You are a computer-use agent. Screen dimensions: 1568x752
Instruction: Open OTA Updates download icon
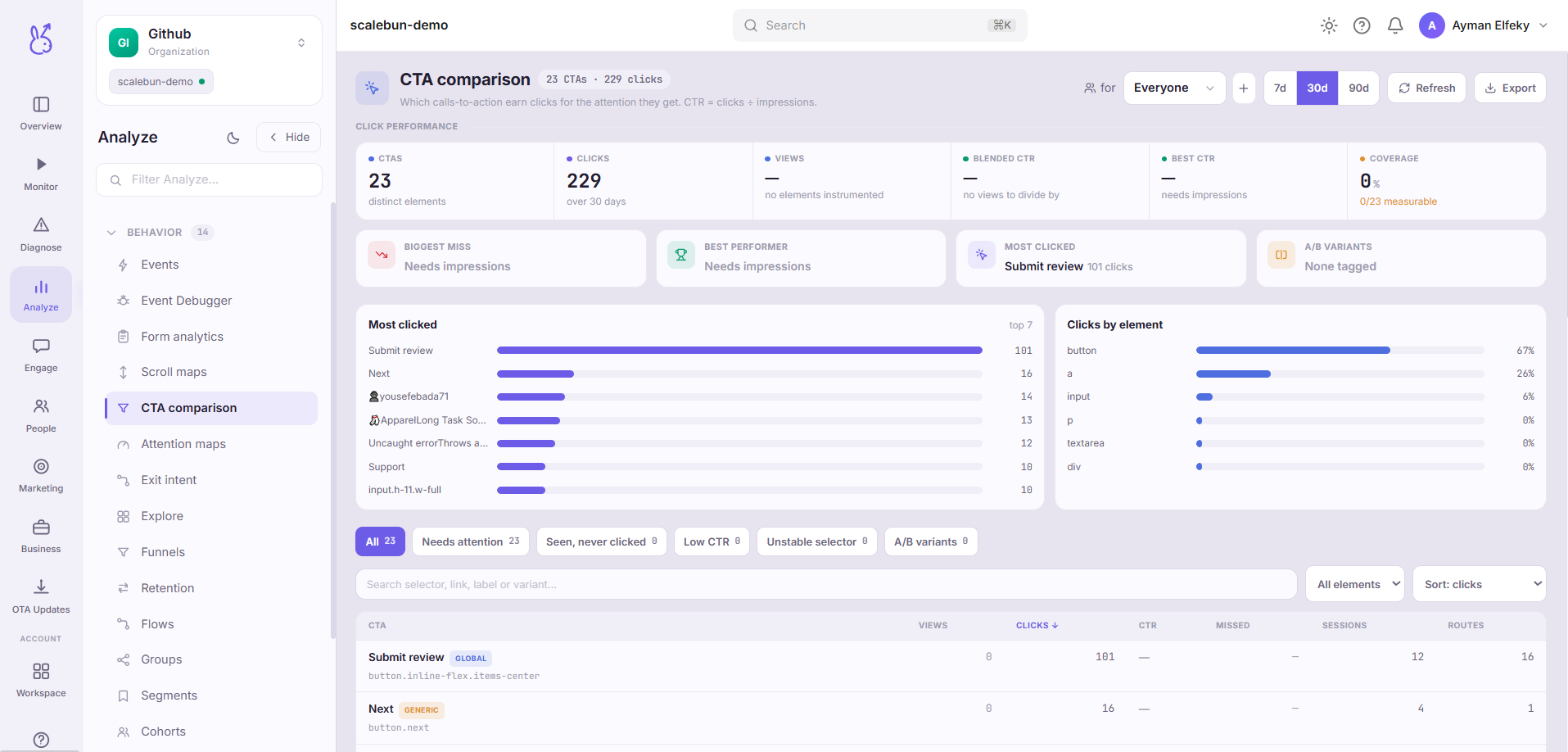(x=41, y=587)
